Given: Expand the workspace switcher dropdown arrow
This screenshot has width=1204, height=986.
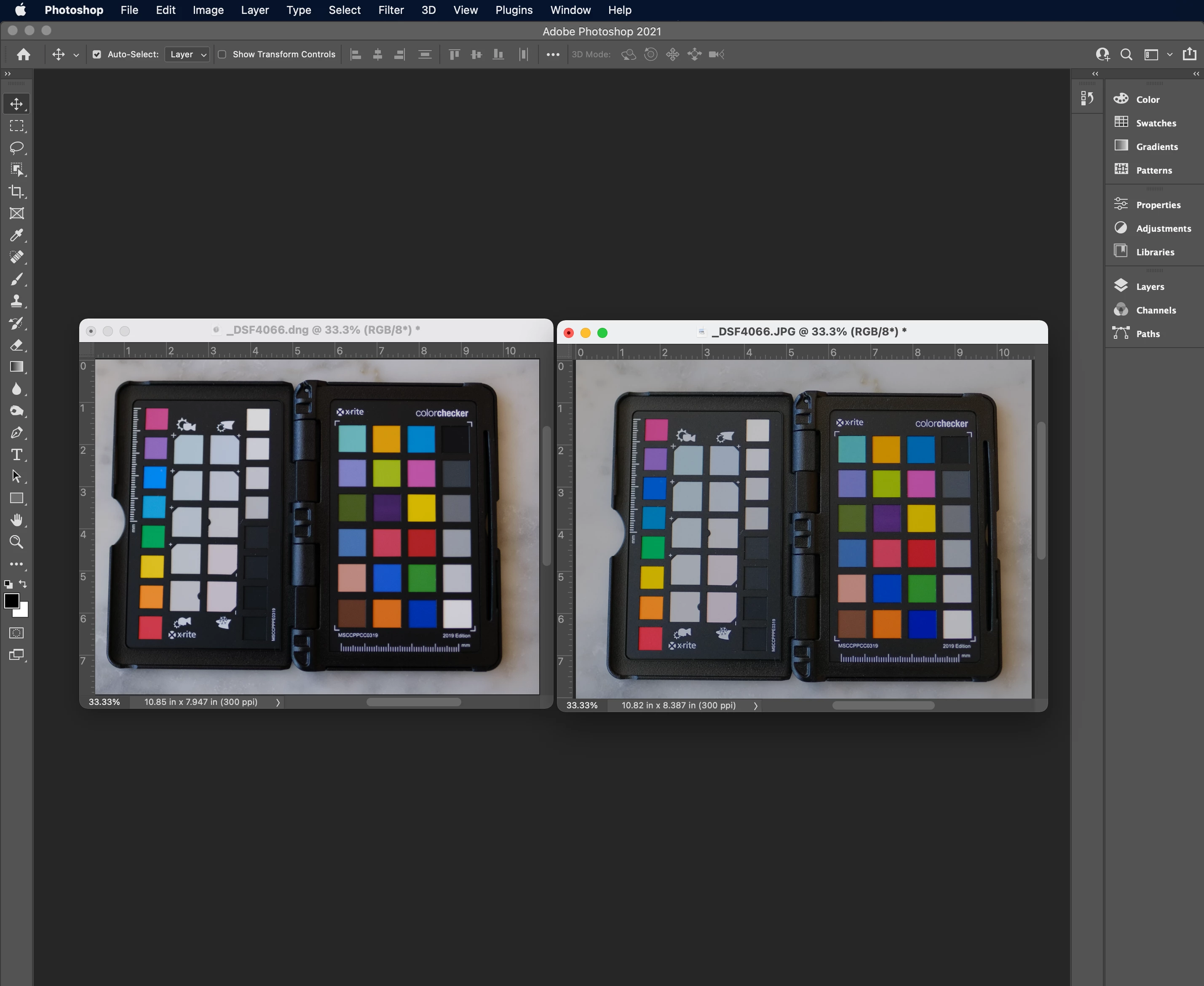Looking at the screenshot, I should [1169, 54].
